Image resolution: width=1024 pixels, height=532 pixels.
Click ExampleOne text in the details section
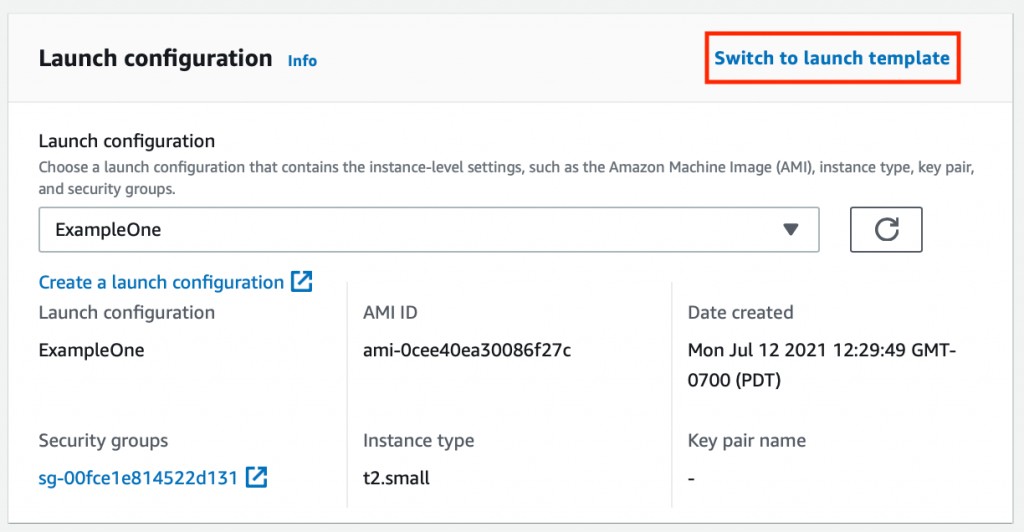pyautogui.click(x=92, y=351)
